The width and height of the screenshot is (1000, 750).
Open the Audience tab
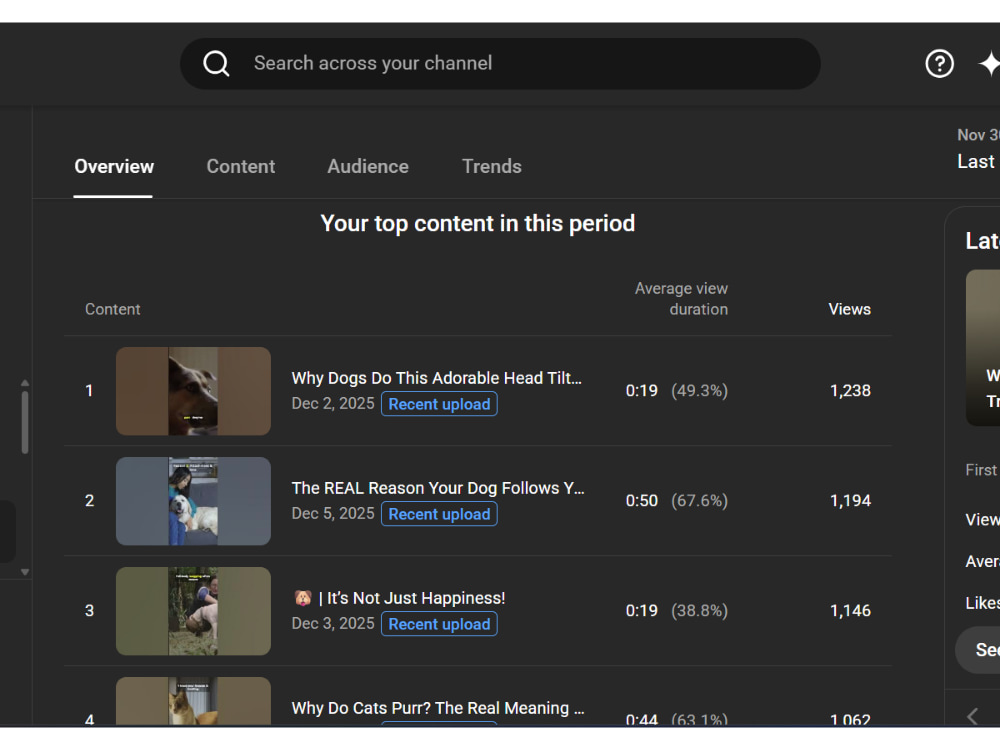click(368, 166)
